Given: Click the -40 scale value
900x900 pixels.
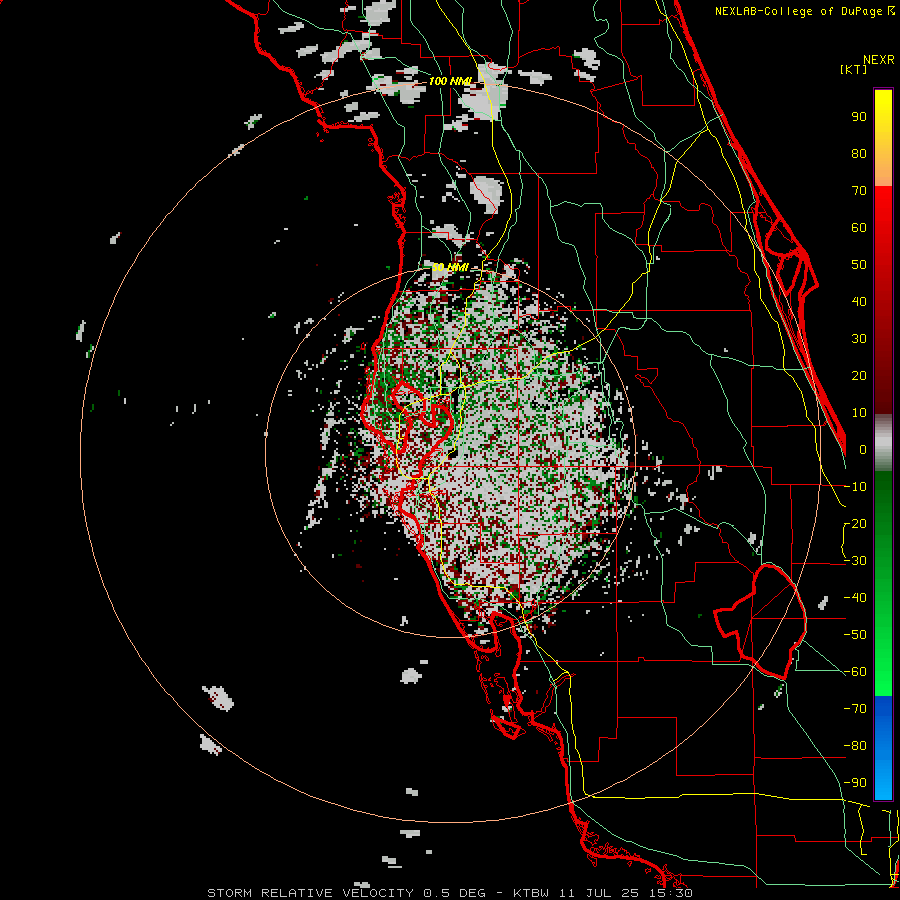Looking at the screenshot, I should tap(855, 598).
